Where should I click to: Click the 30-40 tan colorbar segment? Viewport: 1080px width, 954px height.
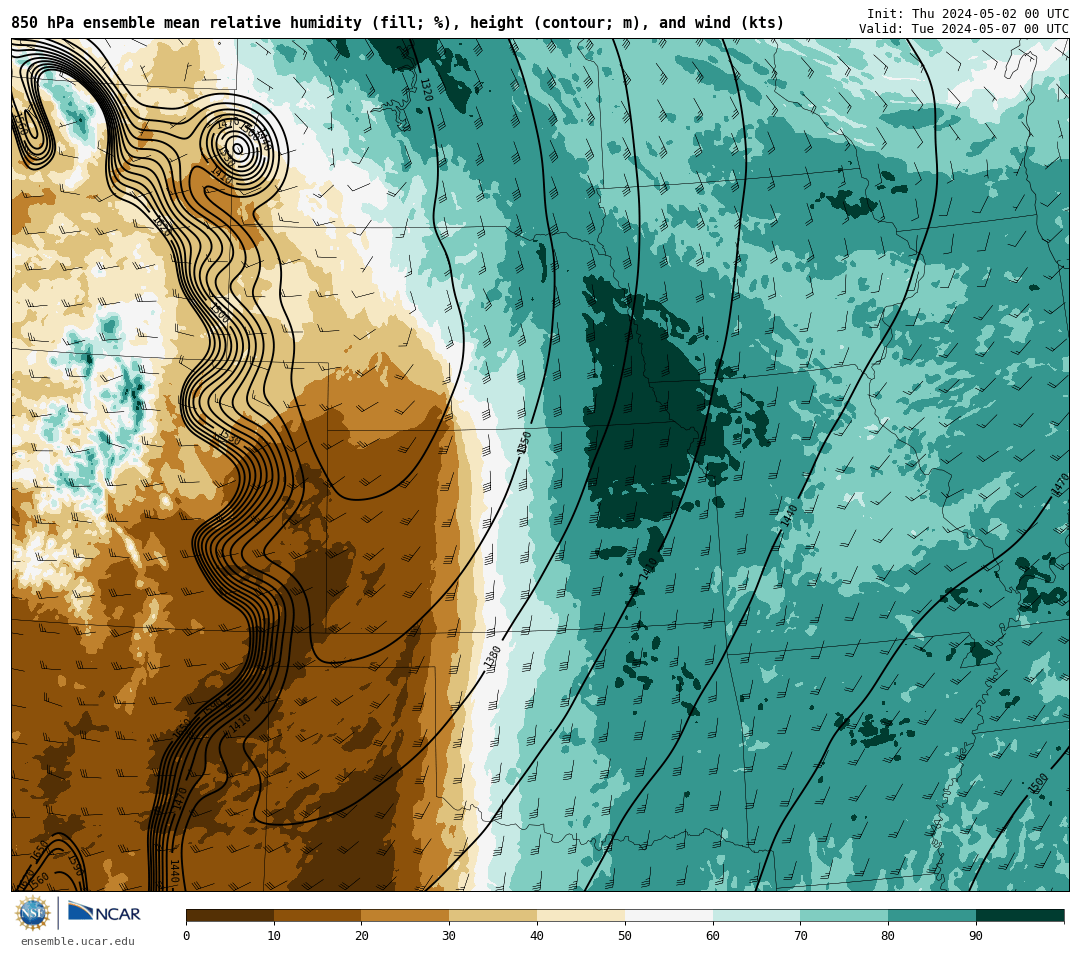493,916
